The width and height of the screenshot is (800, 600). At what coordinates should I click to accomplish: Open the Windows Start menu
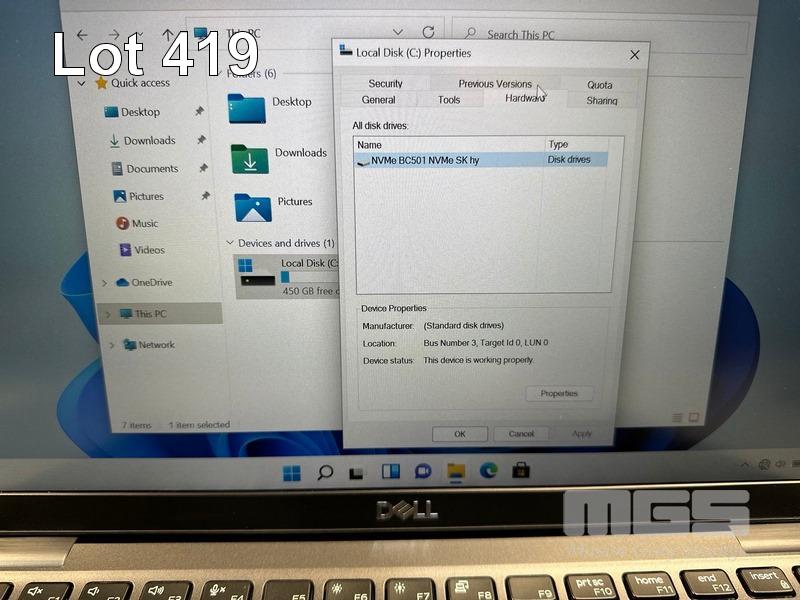(292, 471)
